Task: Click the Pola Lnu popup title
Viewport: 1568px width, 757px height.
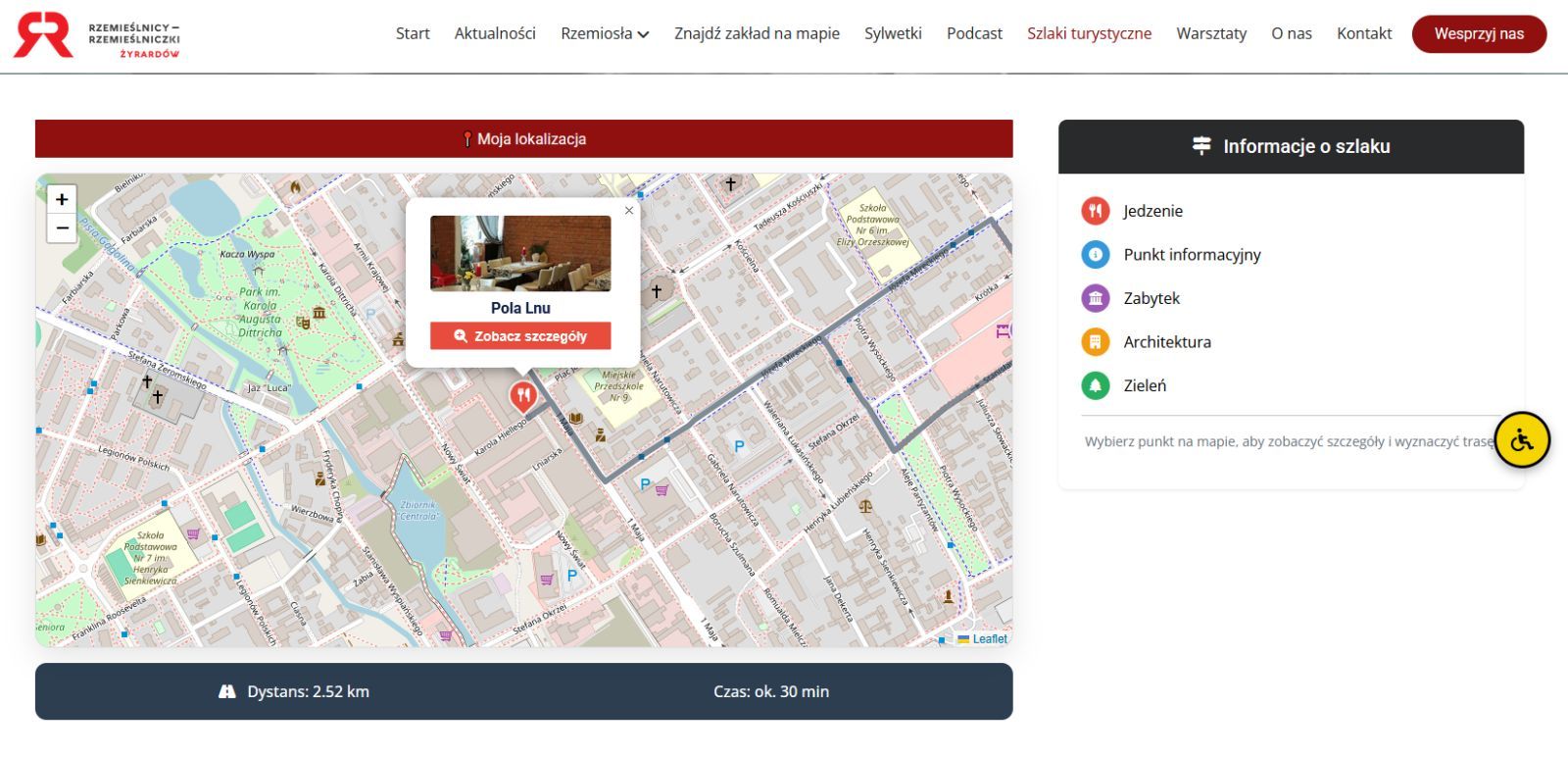Action: pyautogui.click(x=520, y=308)
